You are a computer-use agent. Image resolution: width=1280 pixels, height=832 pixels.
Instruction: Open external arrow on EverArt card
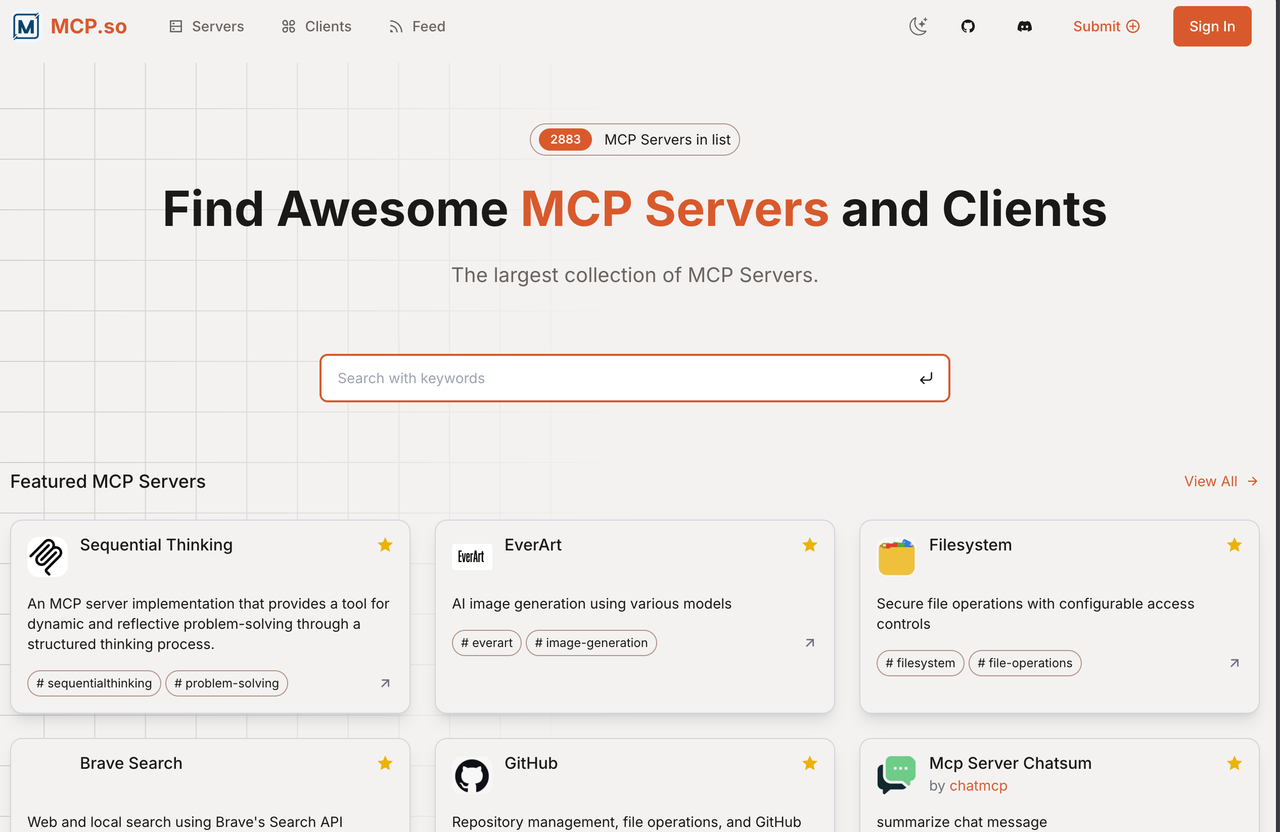810,643
